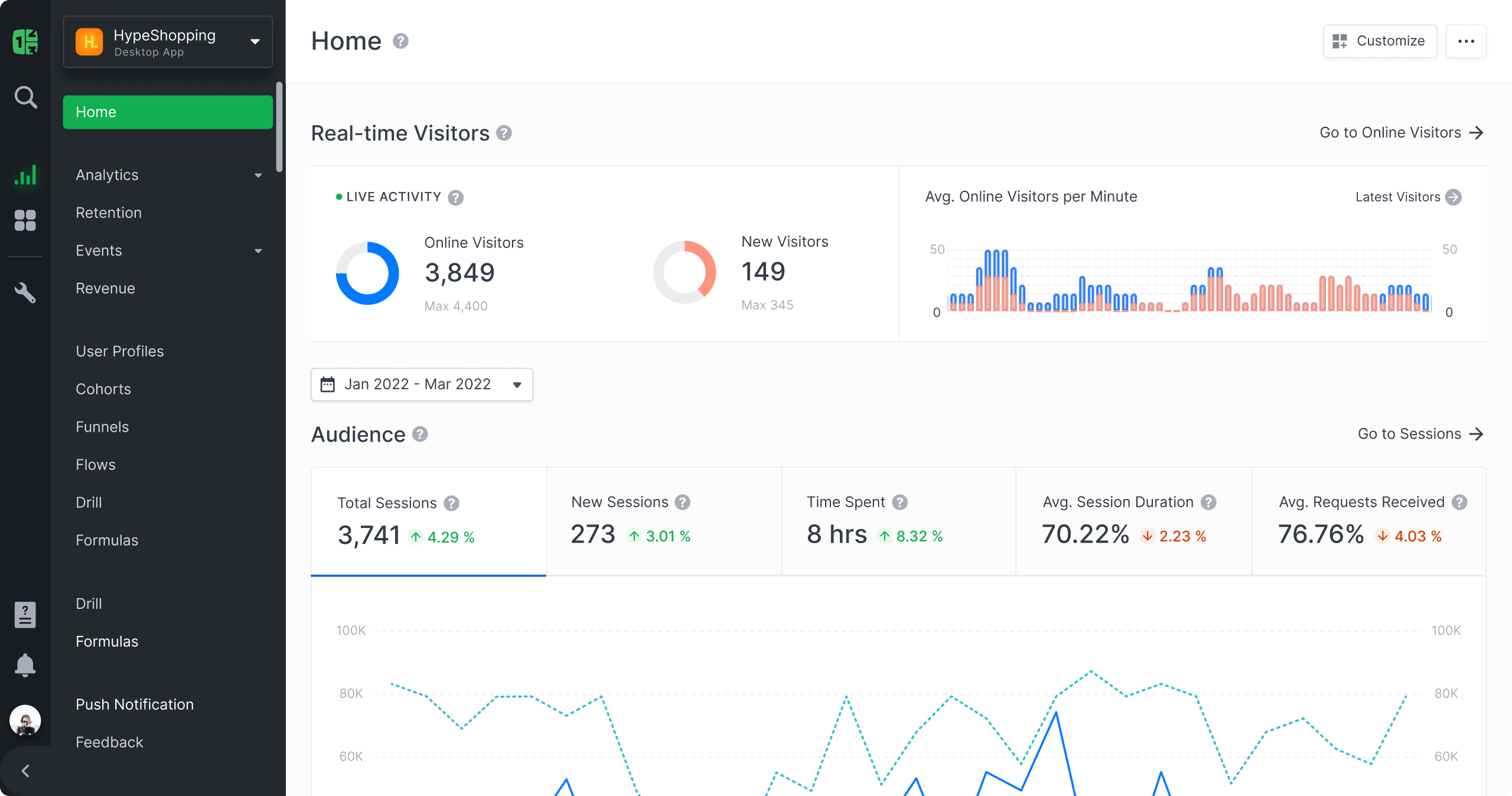
Task: Open search from the left sidebar
Action: (25, 97)
